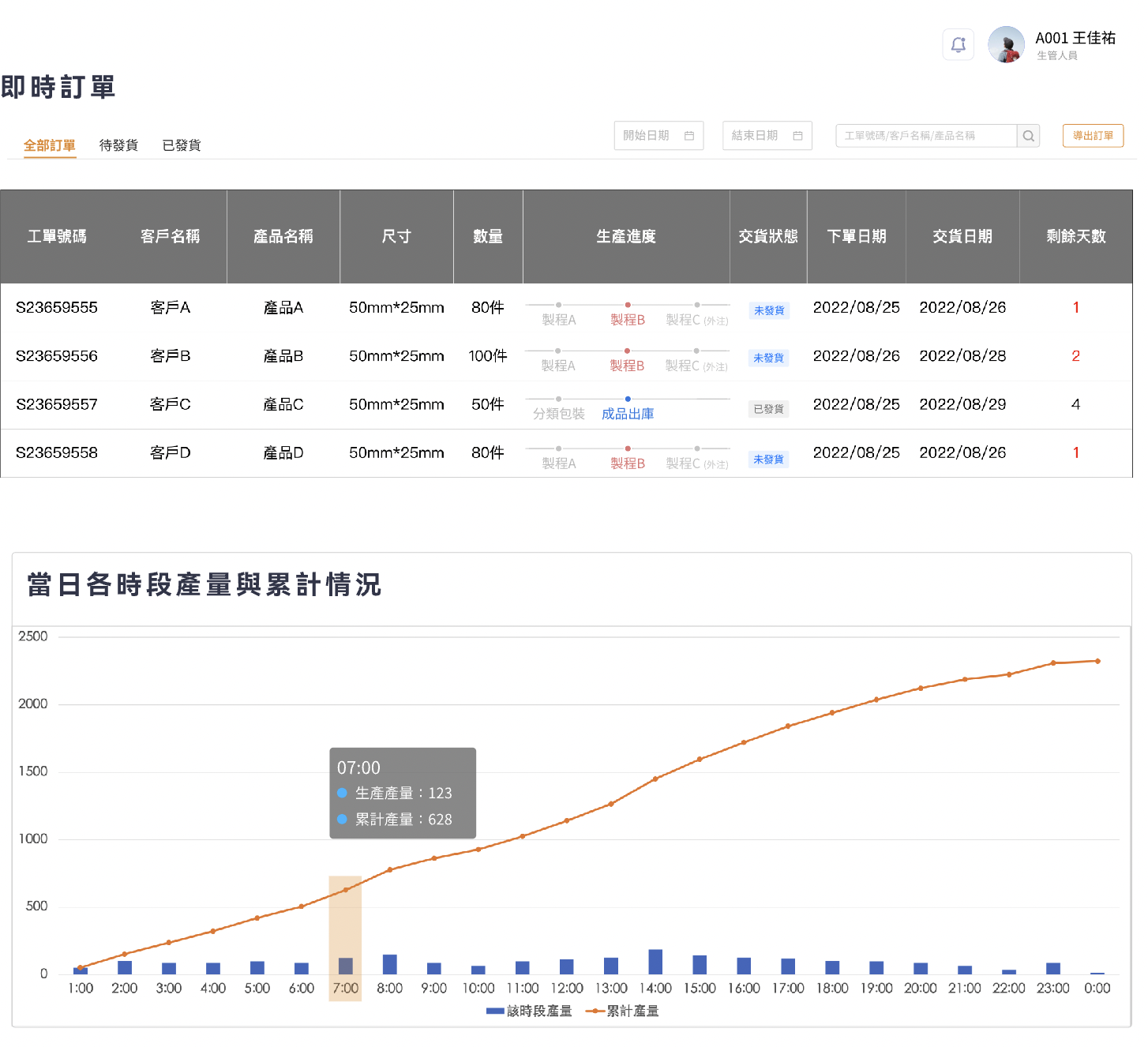Image resolution: width=1148 pixels, height=1047 pixels.
Task: Click the notification bell icon
Action: pyautogui.click(x=958, y=44)
